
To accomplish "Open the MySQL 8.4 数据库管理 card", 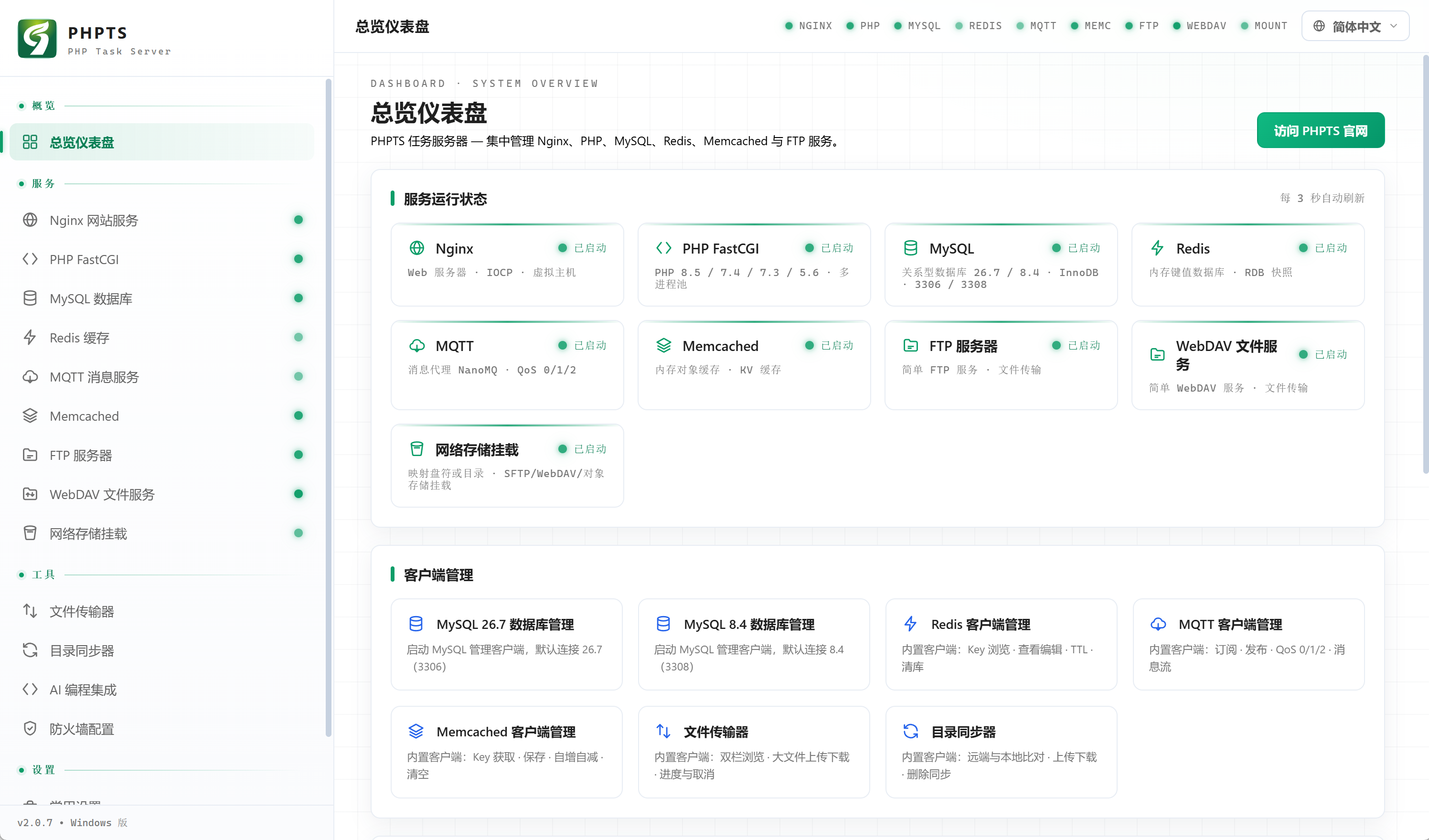I will [x=754, y=645].
